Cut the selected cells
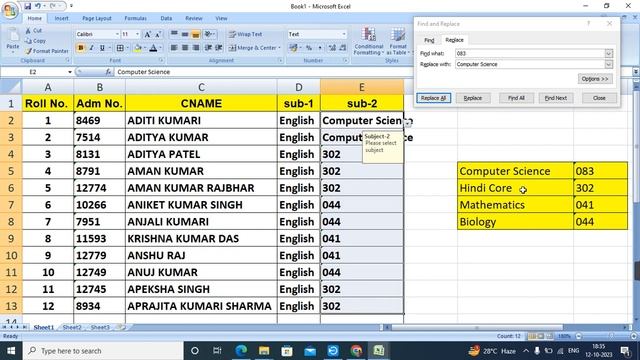 tap(34, 31)
